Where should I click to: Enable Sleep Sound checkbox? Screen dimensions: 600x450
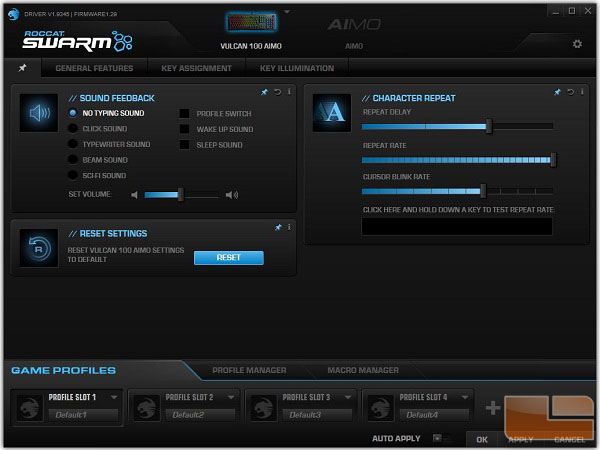tap(184, 145)
